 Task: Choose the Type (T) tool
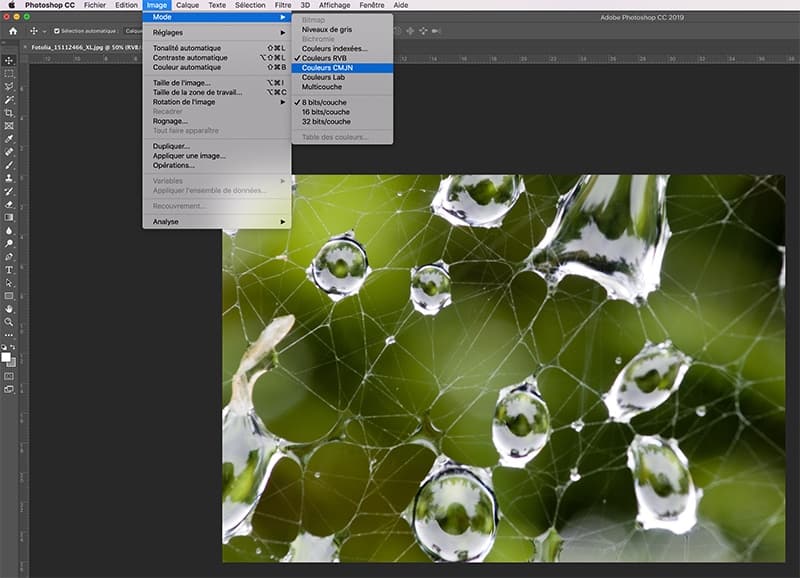9,270
